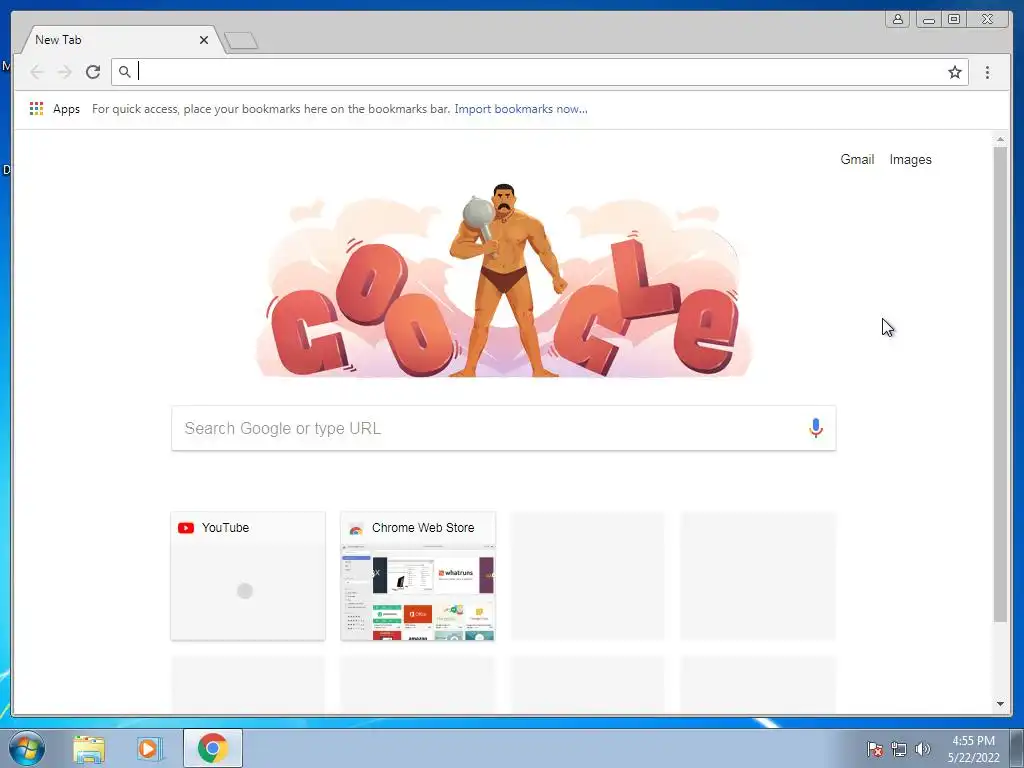Image resolution: width=1024 pixels, height=768 pixels.
Task: Open Windows Explorer from the taskbar
Action: [x=89, y=748]
